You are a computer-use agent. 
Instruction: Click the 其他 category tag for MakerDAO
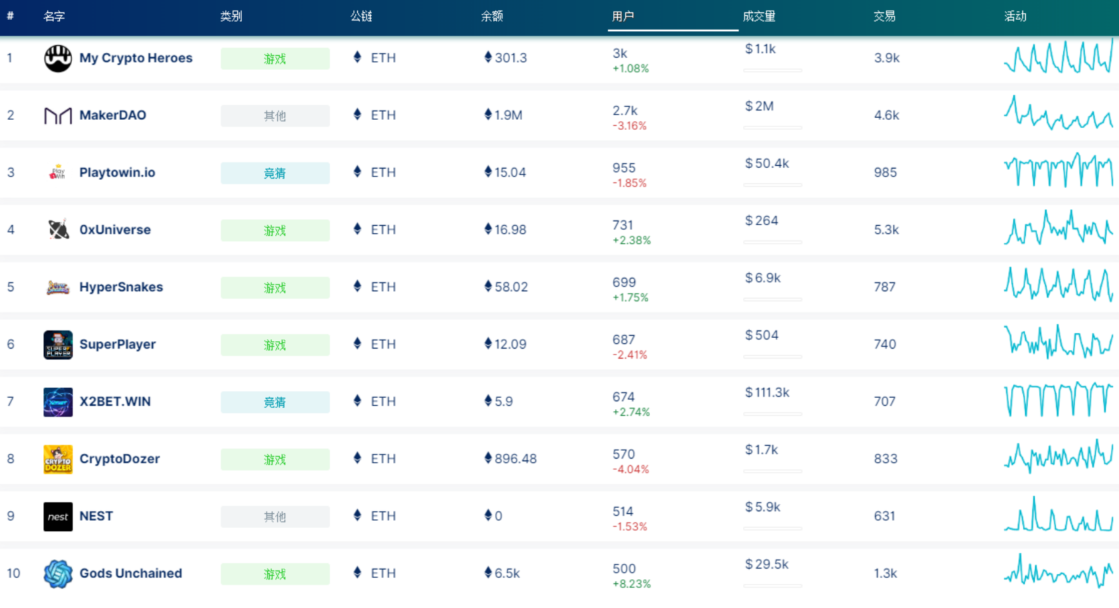(275, 116)
